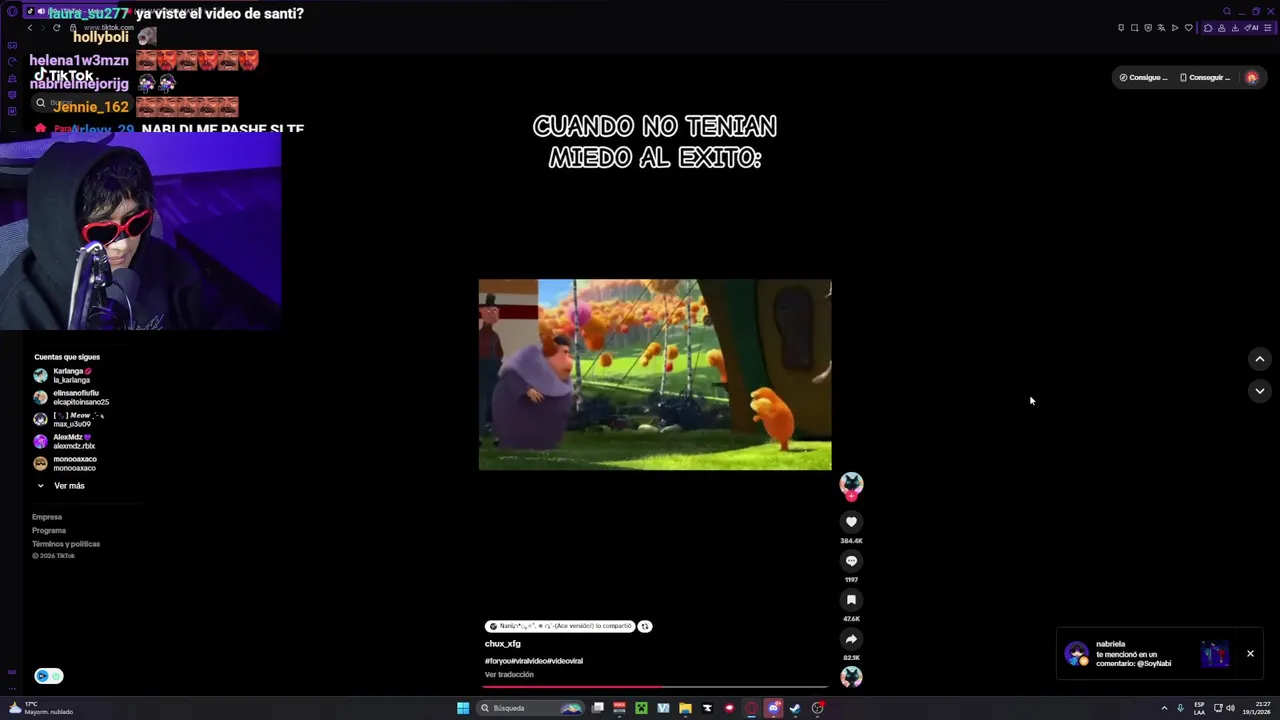1280x720 pixels.
Task: Click the microphone icon in system tray
Action: coord(1180,708)
